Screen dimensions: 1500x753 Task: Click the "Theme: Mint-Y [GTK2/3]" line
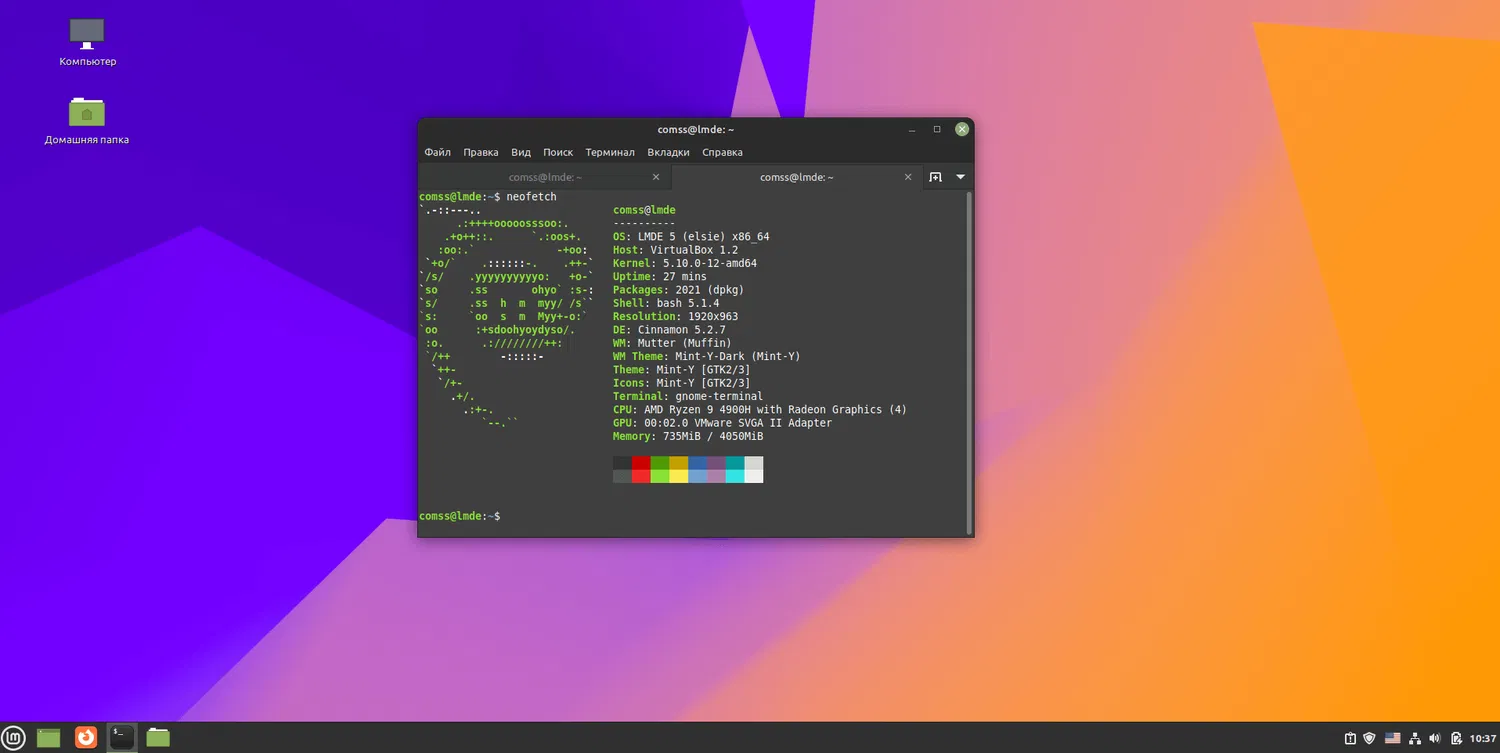click(682, 370)
